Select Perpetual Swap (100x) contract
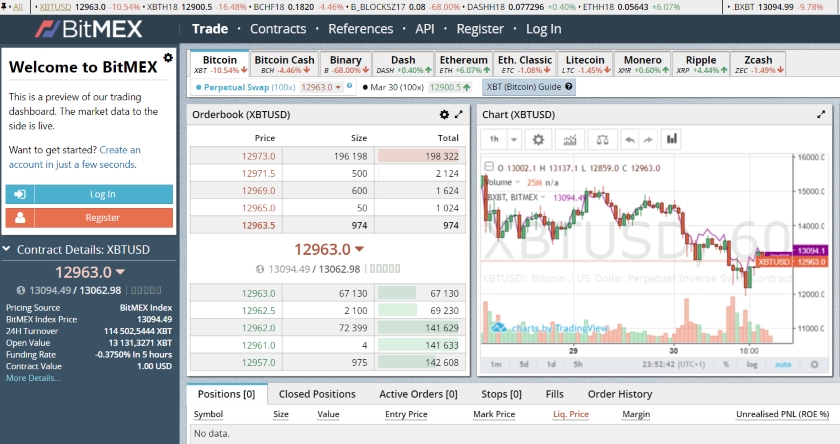Screen dimensions: 840x444 [x=245, y=87]
